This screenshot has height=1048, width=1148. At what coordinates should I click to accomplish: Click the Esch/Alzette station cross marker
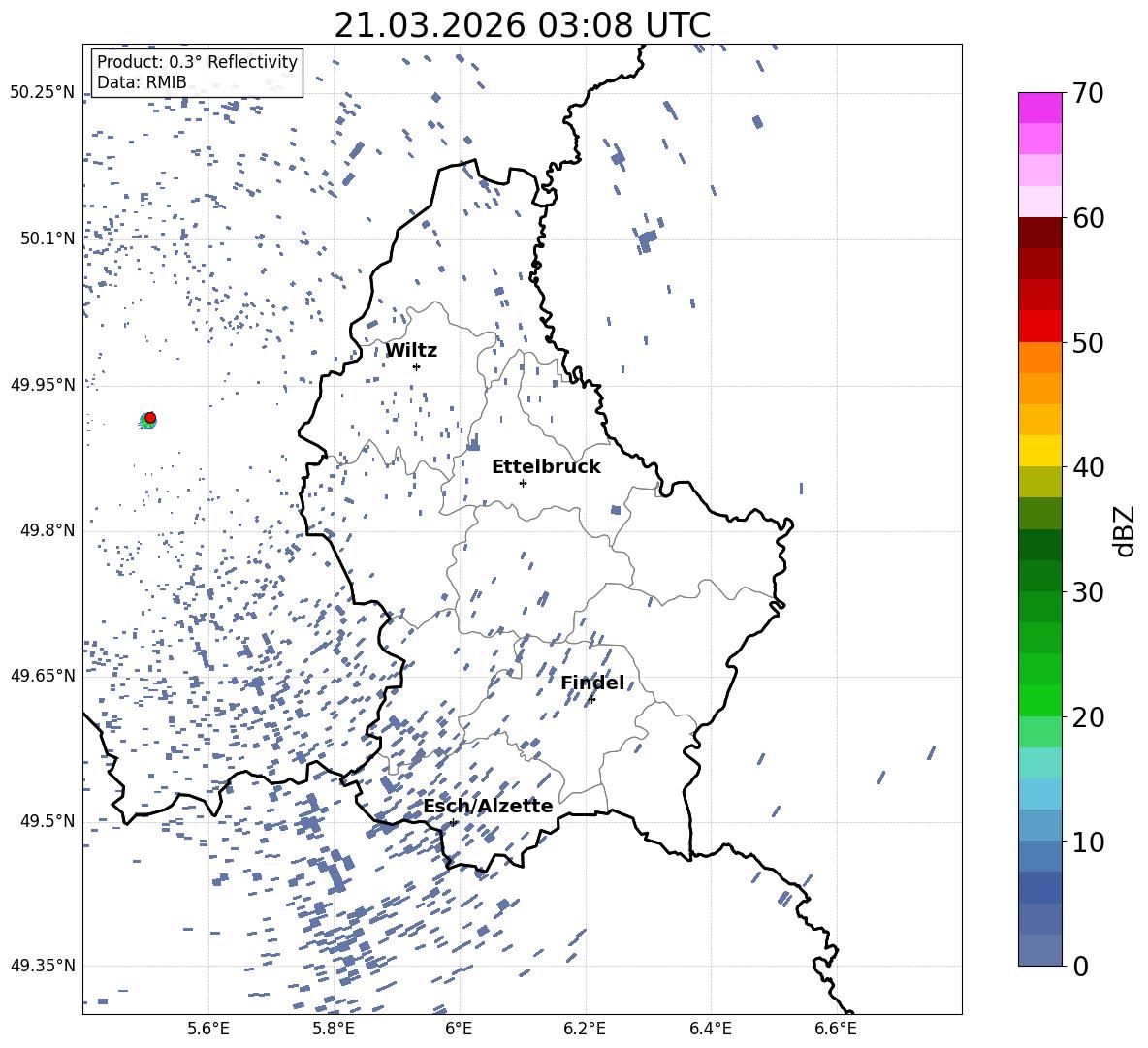click(x=453, y=822)
